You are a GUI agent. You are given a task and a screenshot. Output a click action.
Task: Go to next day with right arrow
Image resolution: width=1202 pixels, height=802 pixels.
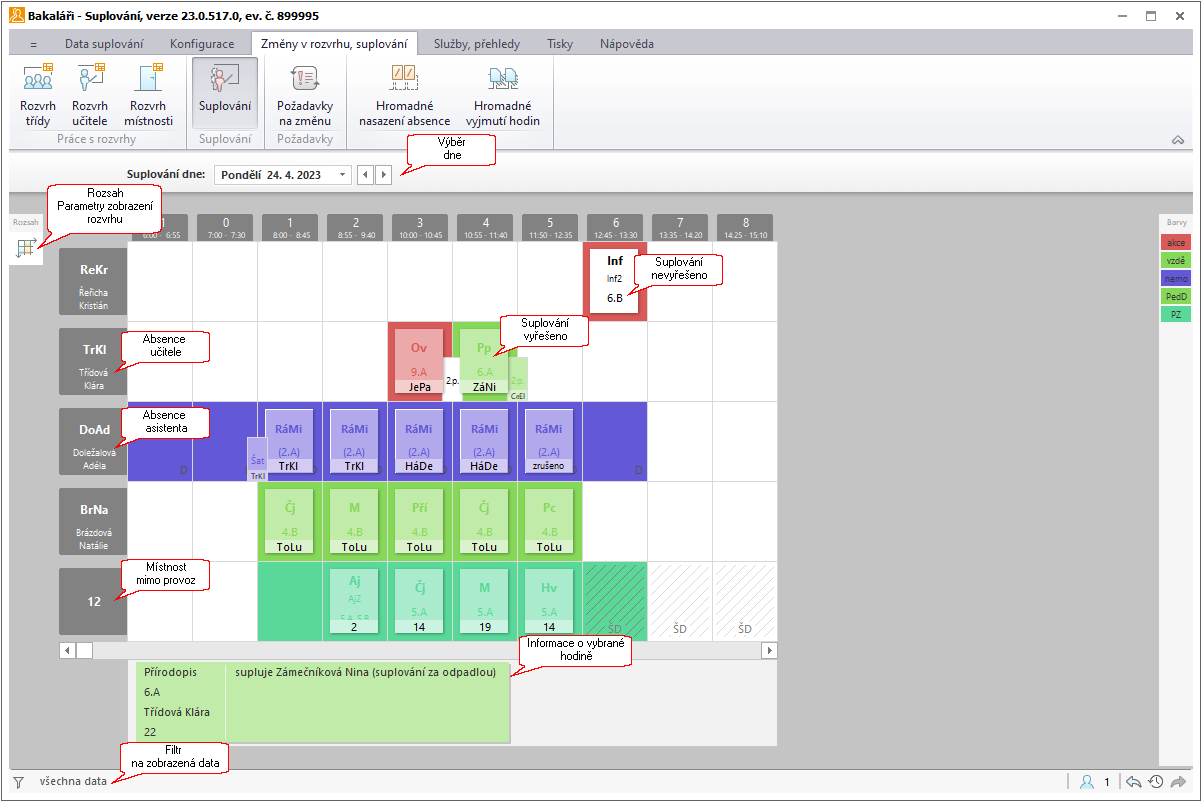click(384, 174)
